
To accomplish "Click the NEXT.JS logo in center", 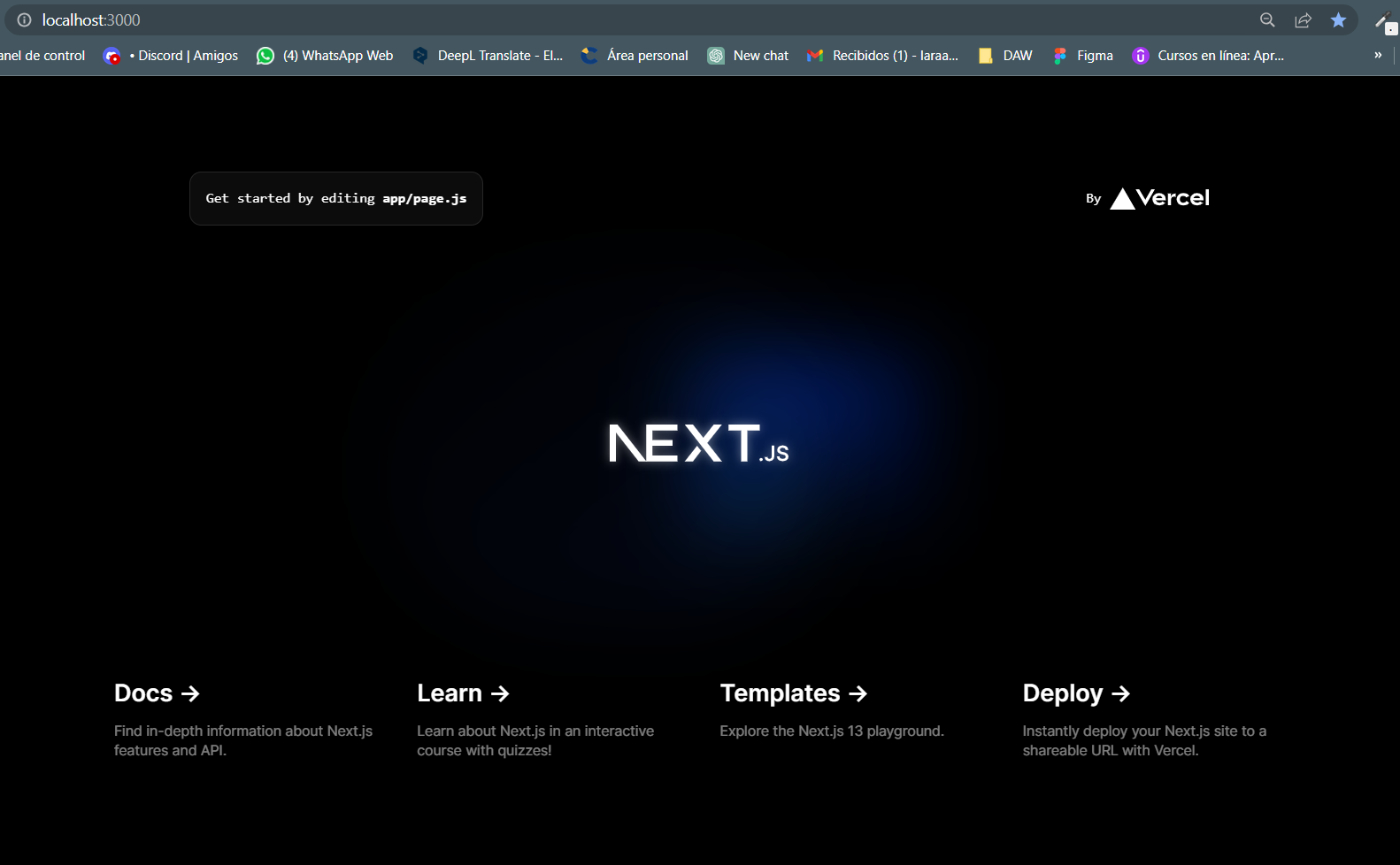I will tap(699, 443).
